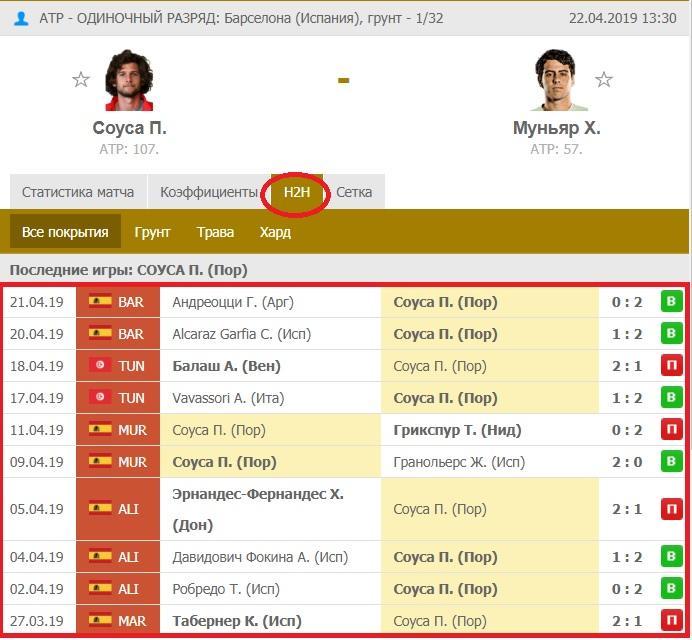Click score 2 : 1 of 18.04.19 match

[x=627, y=366]
